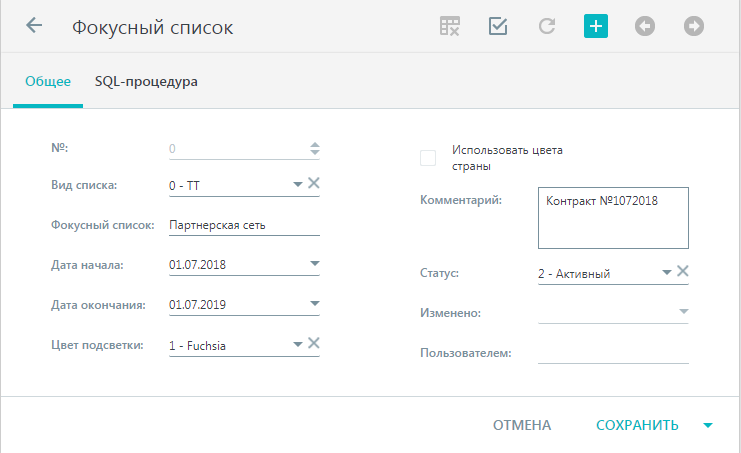Enable the Использовать цвета страны checkbox
Viewport: 741px width, 453px height.
pos(428,158)
